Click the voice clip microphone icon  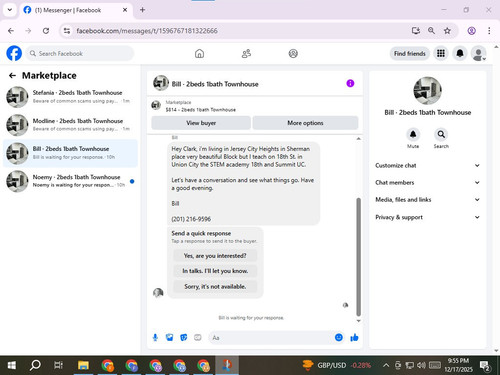[155, 338]
